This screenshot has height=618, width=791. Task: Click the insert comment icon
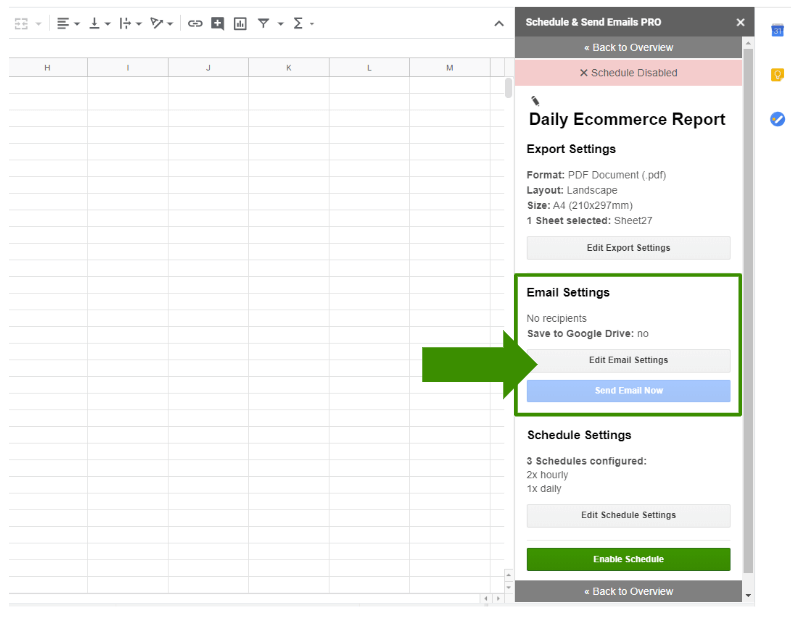tap(217, 23)
